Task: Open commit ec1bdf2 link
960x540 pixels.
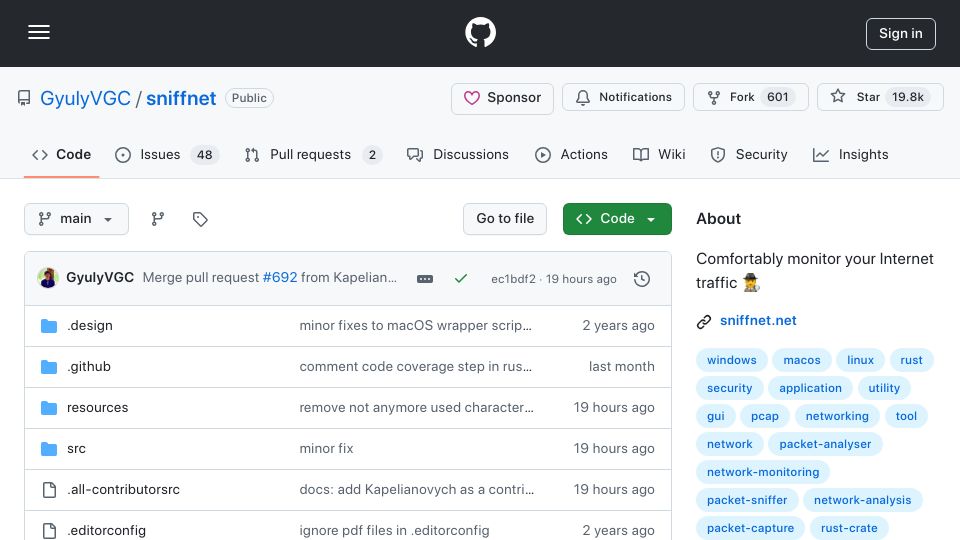Action: pyautogui.click(x=513, y=279)
